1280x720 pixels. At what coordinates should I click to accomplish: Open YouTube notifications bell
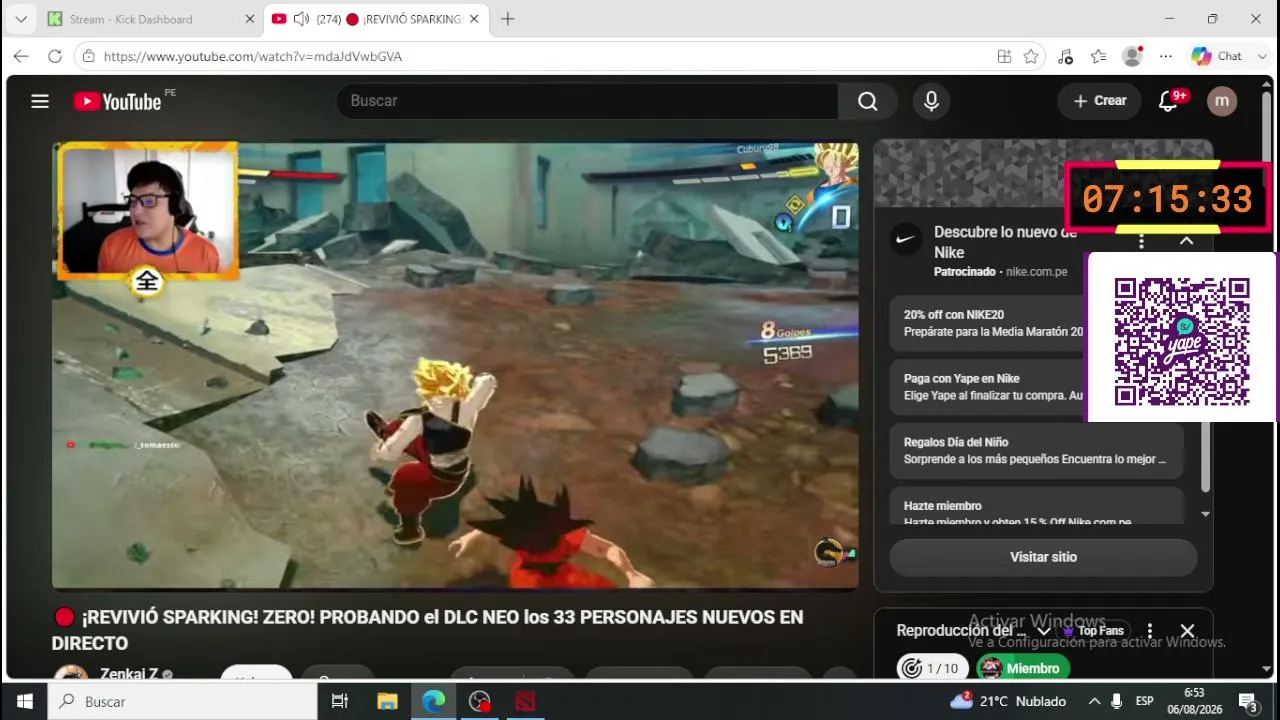[1168, 101]
